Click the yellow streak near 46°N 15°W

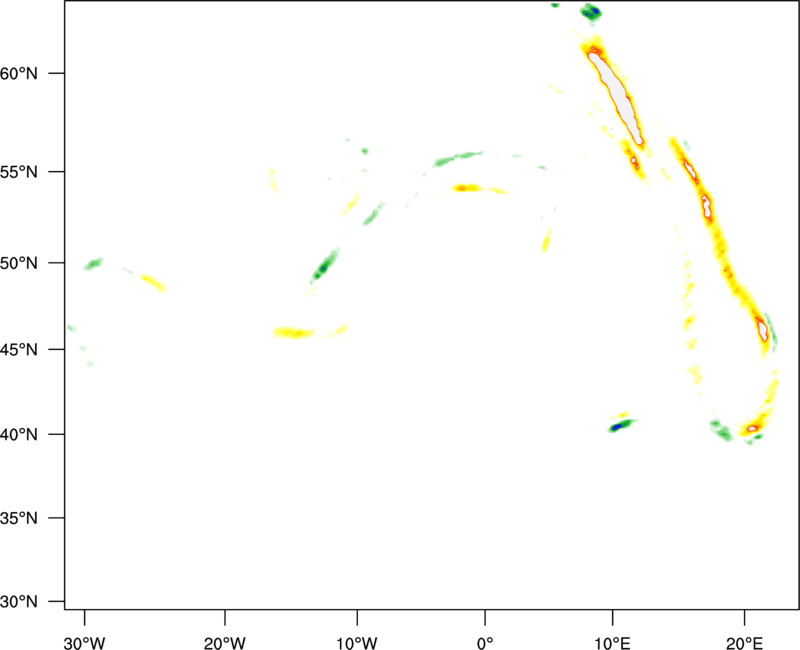pyautogui.click(x=293, y=333)
